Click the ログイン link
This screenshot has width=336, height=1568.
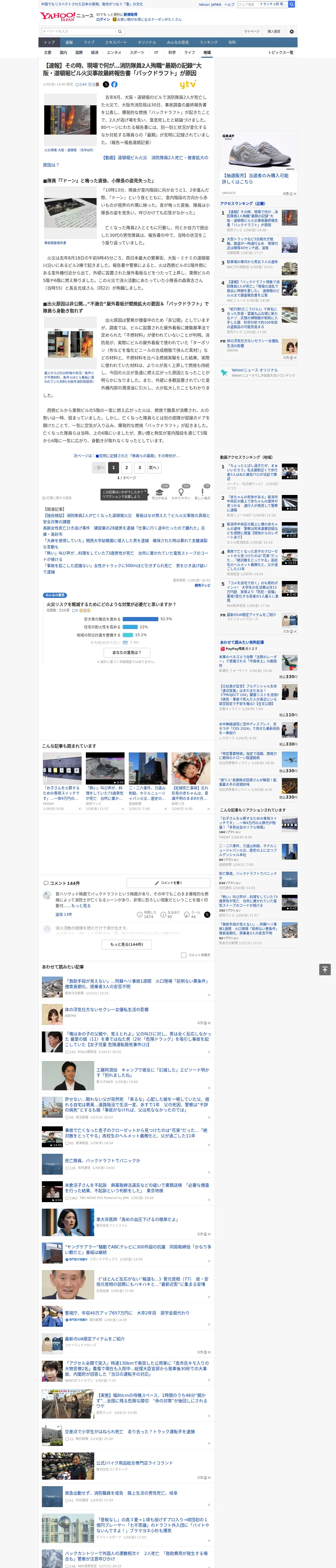click(103, 20)
